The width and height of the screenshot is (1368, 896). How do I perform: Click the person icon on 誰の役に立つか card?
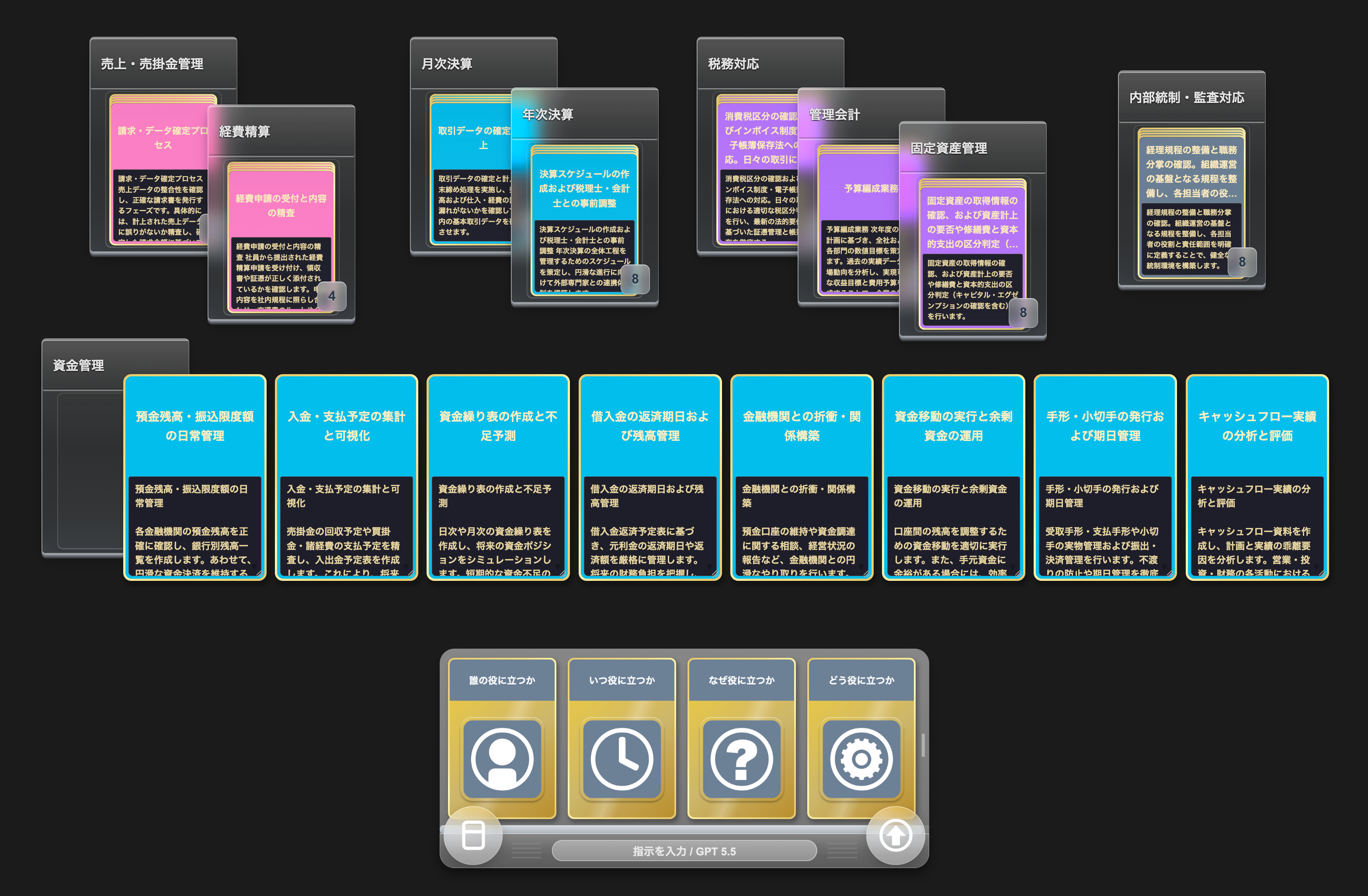click(502, 759)
